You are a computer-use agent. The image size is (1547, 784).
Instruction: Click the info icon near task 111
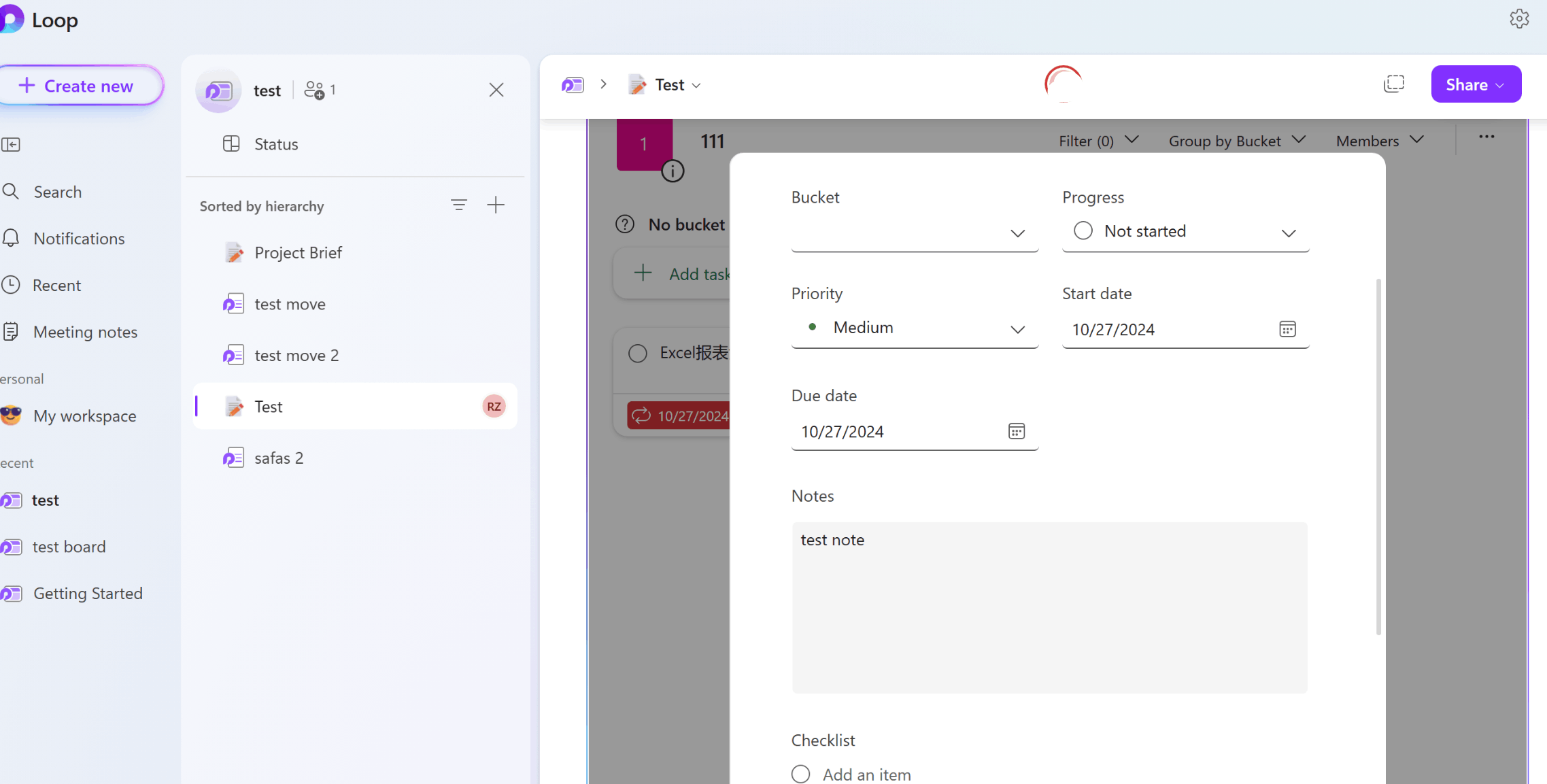(673, 171)
